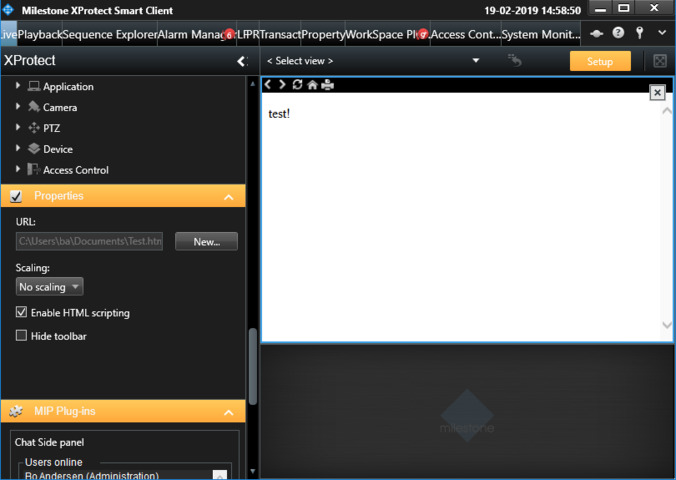The image size is (676, 480).
Task: Print the HTML page
Action: tap(327, 85)
